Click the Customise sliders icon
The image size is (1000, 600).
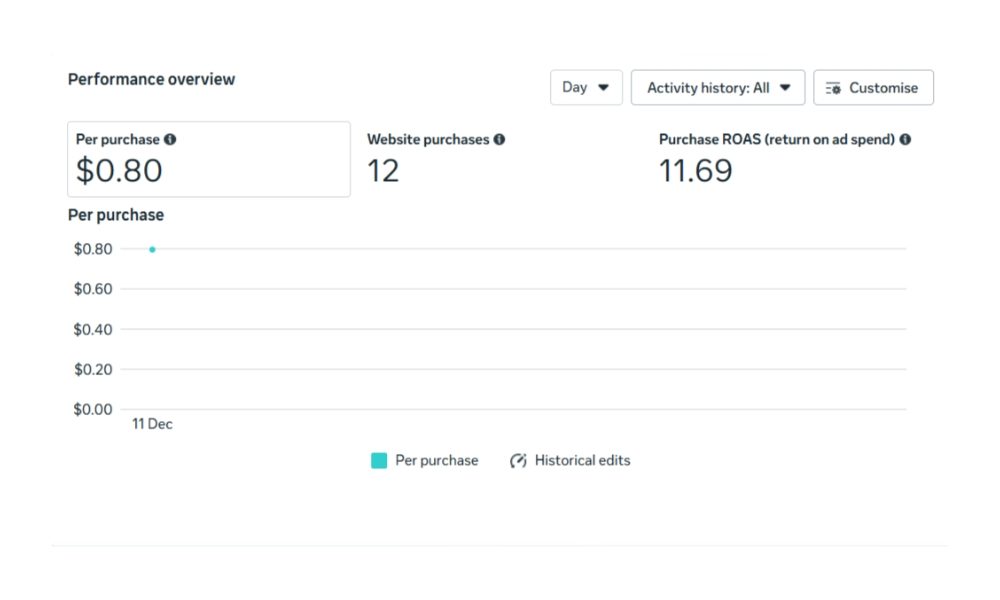pyautogui.click(x=833, y=88)
